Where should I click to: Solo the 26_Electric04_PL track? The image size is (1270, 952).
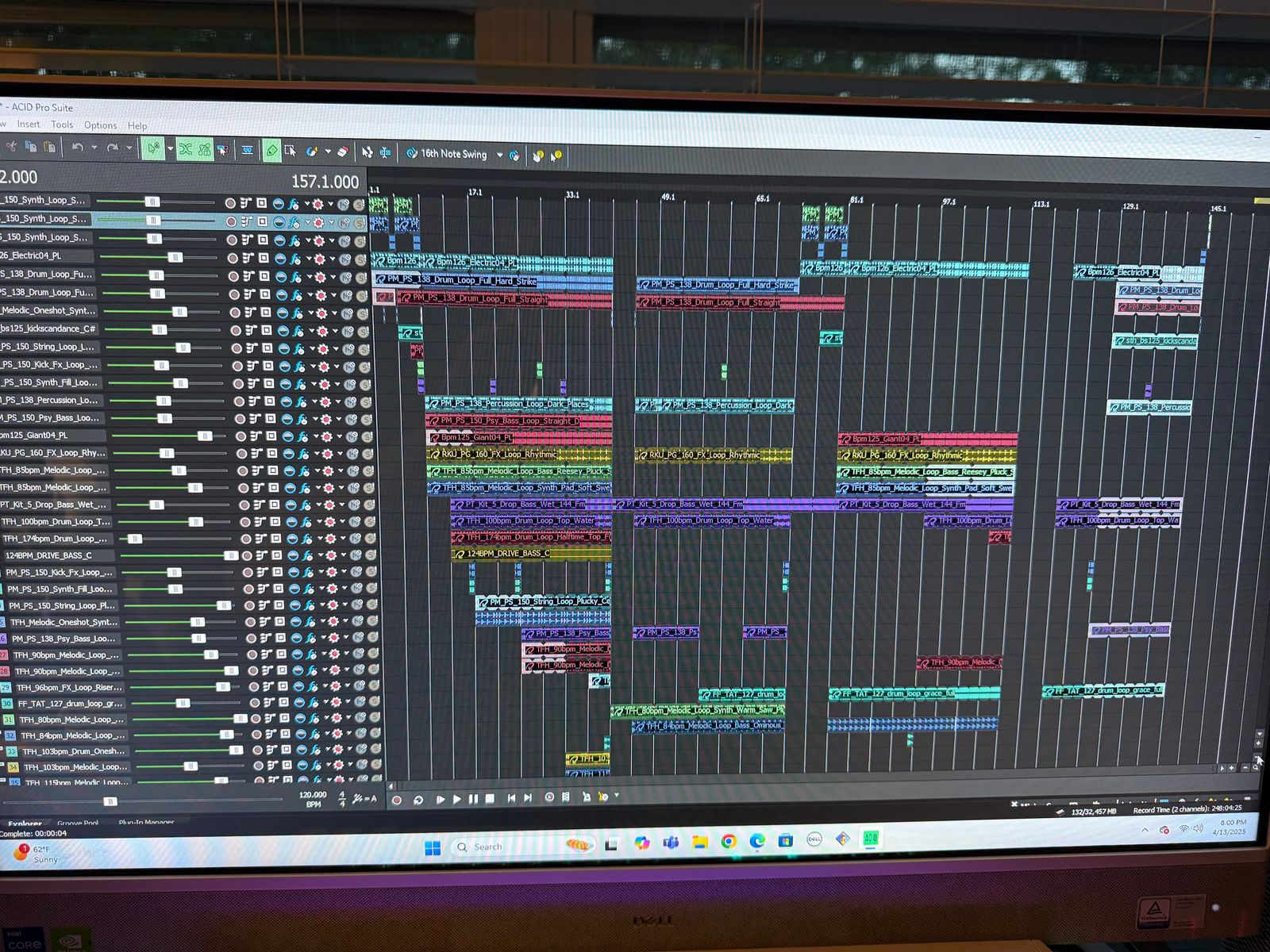point(359,260)
